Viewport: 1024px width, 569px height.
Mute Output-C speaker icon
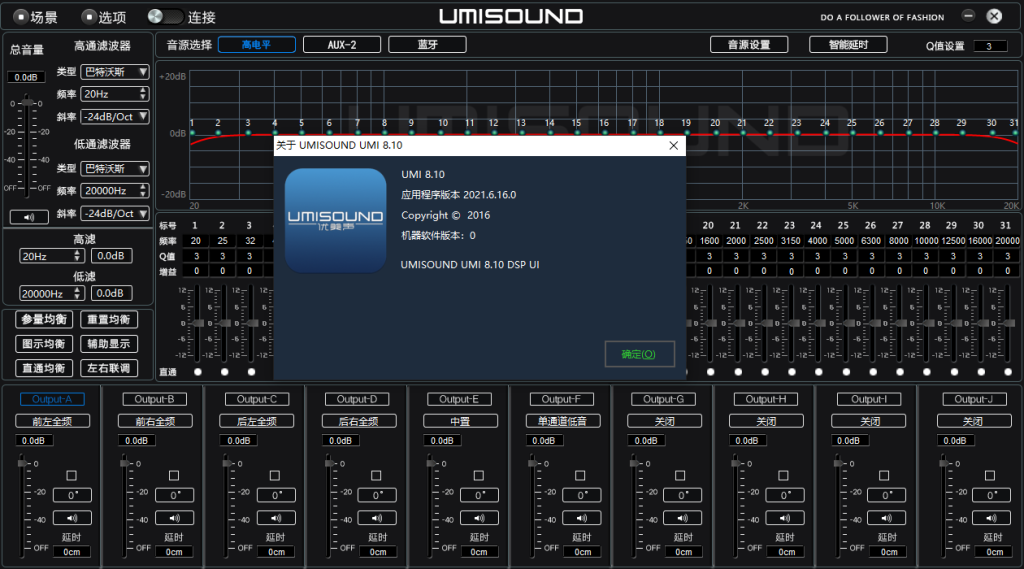(276, 518)
